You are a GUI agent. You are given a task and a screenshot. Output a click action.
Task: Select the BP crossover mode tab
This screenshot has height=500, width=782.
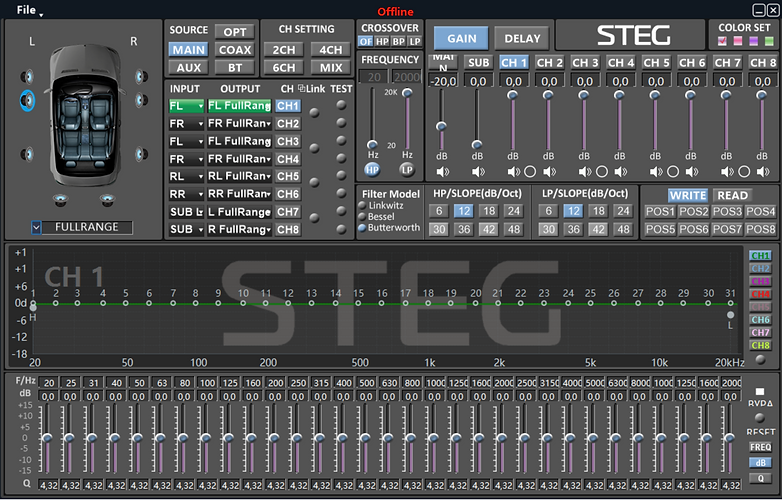tap(398, 41)
